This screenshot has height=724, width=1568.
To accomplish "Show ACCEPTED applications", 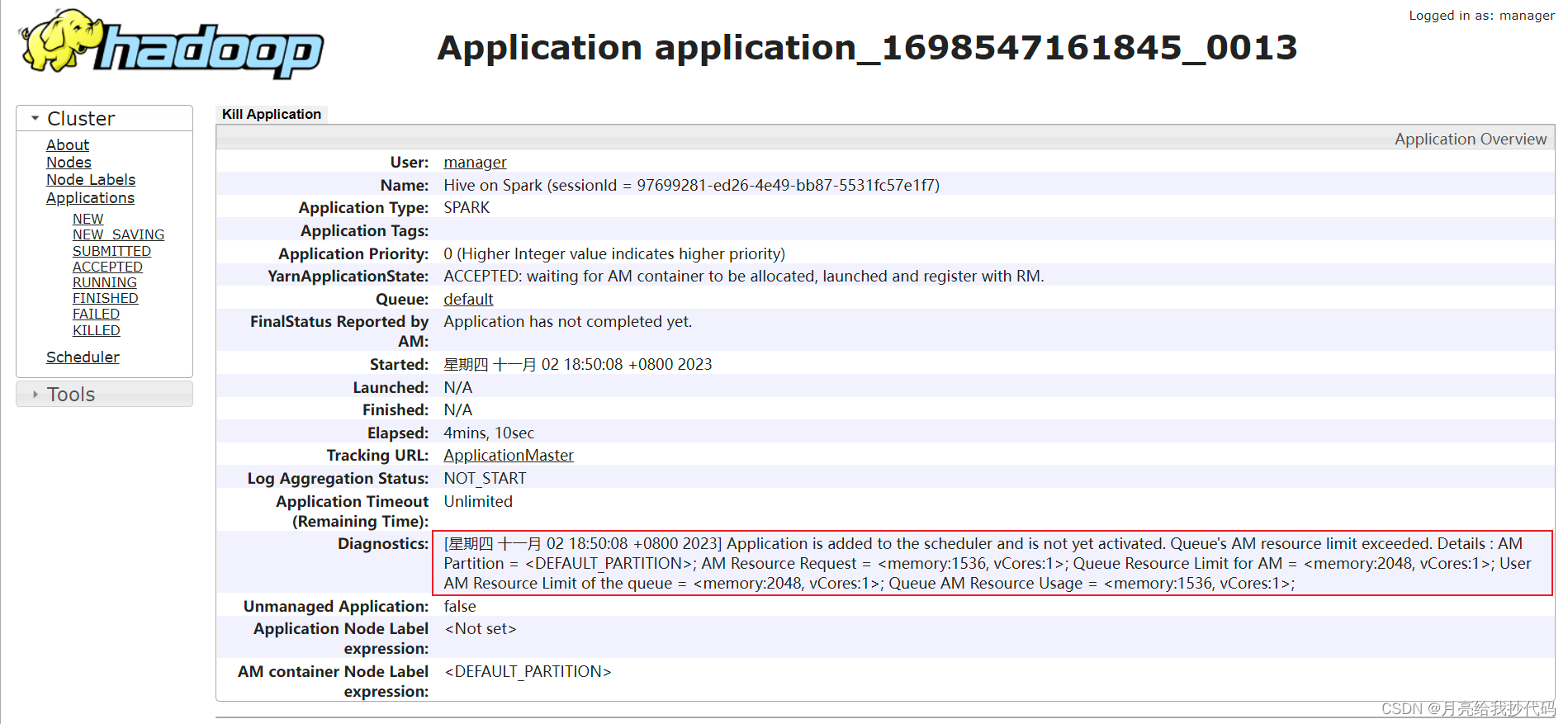I will (107, 267).
